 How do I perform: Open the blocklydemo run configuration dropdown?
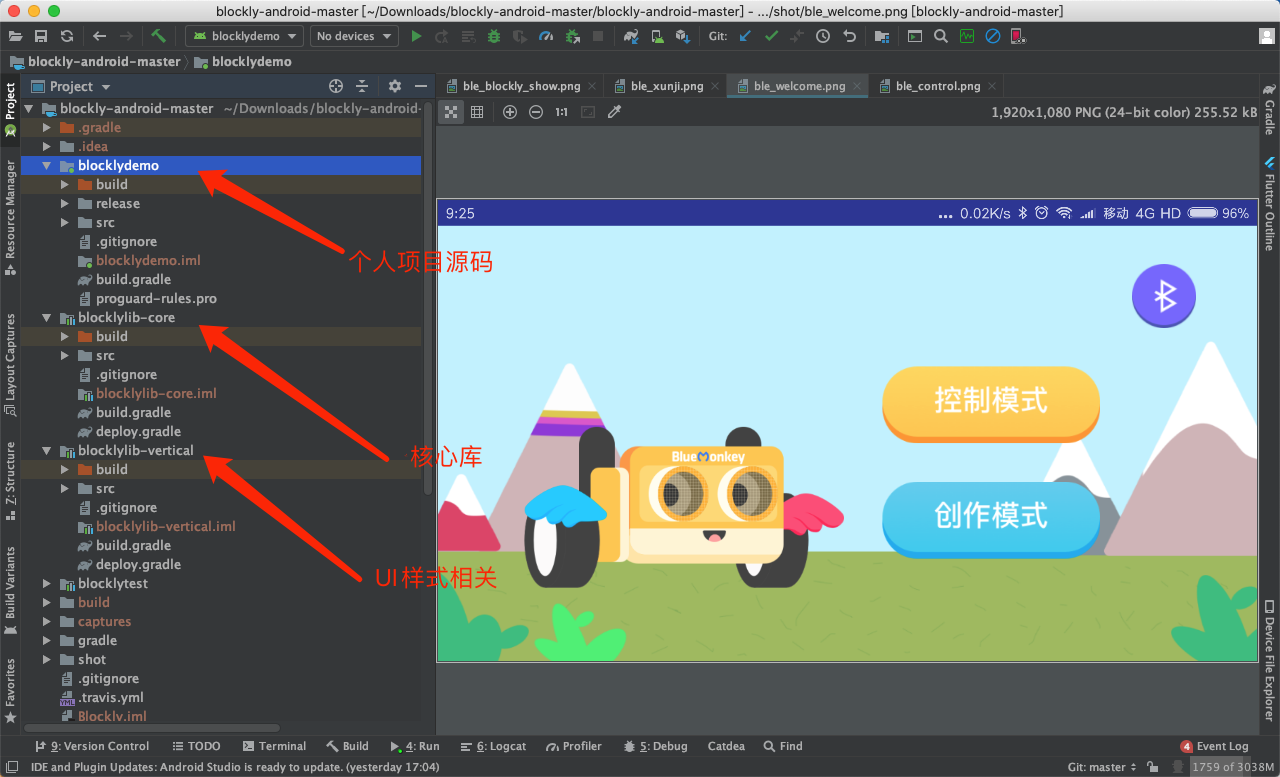pyautogui.click(x=245, y=36)
